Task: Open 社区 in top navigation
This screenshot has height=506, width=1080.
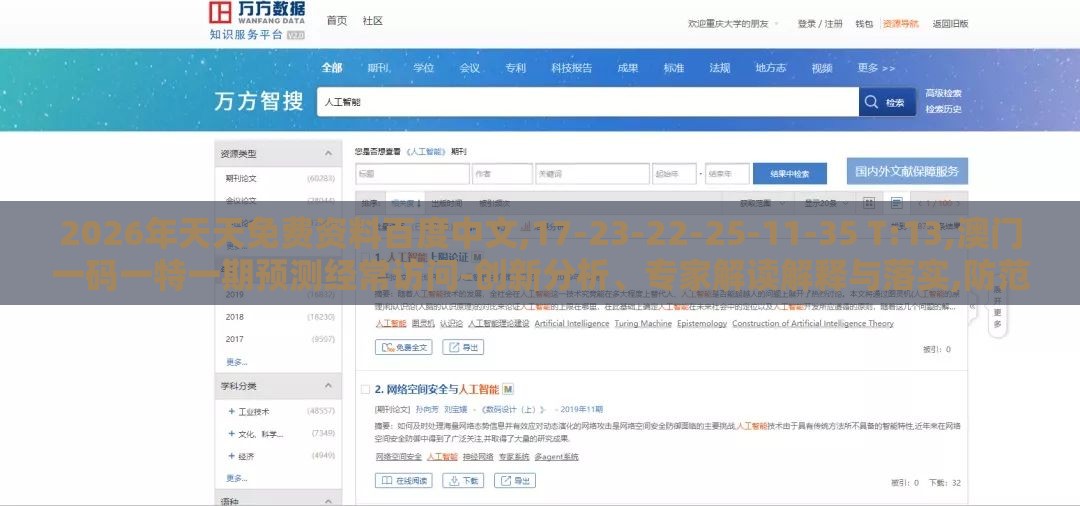Action: coord(373,21)
